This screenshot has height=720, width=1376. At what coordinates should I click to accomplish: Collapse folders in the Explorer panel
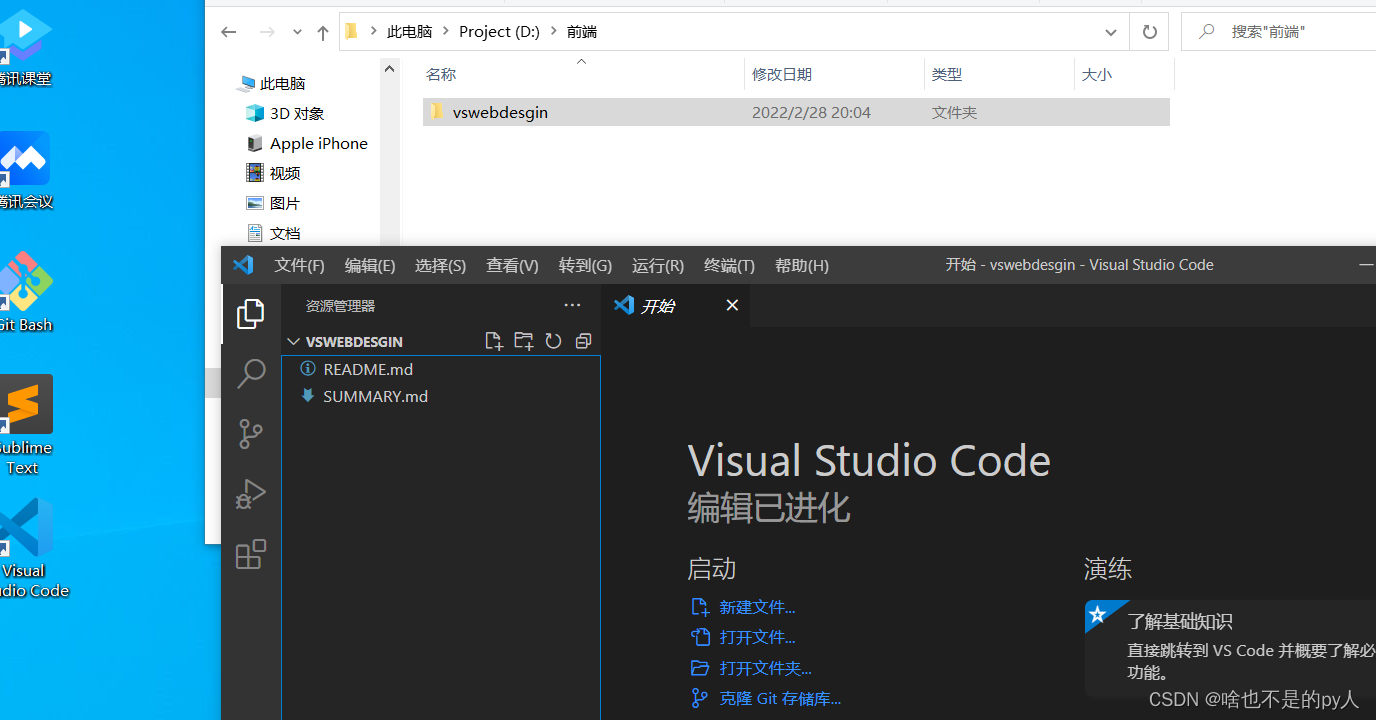583,341
